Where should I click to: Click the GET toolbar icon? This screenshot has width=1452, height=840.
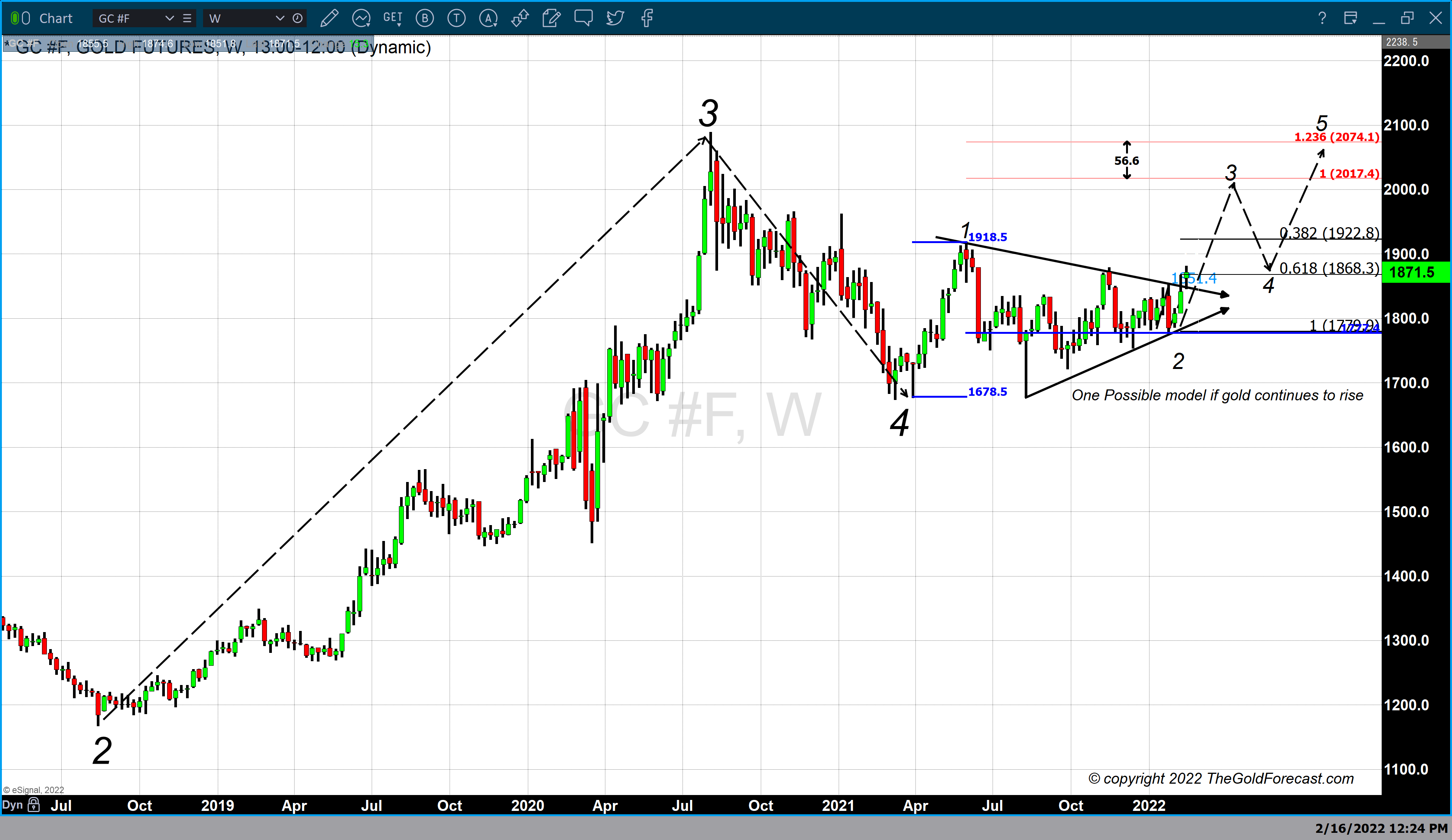click(x=392, y=18)
